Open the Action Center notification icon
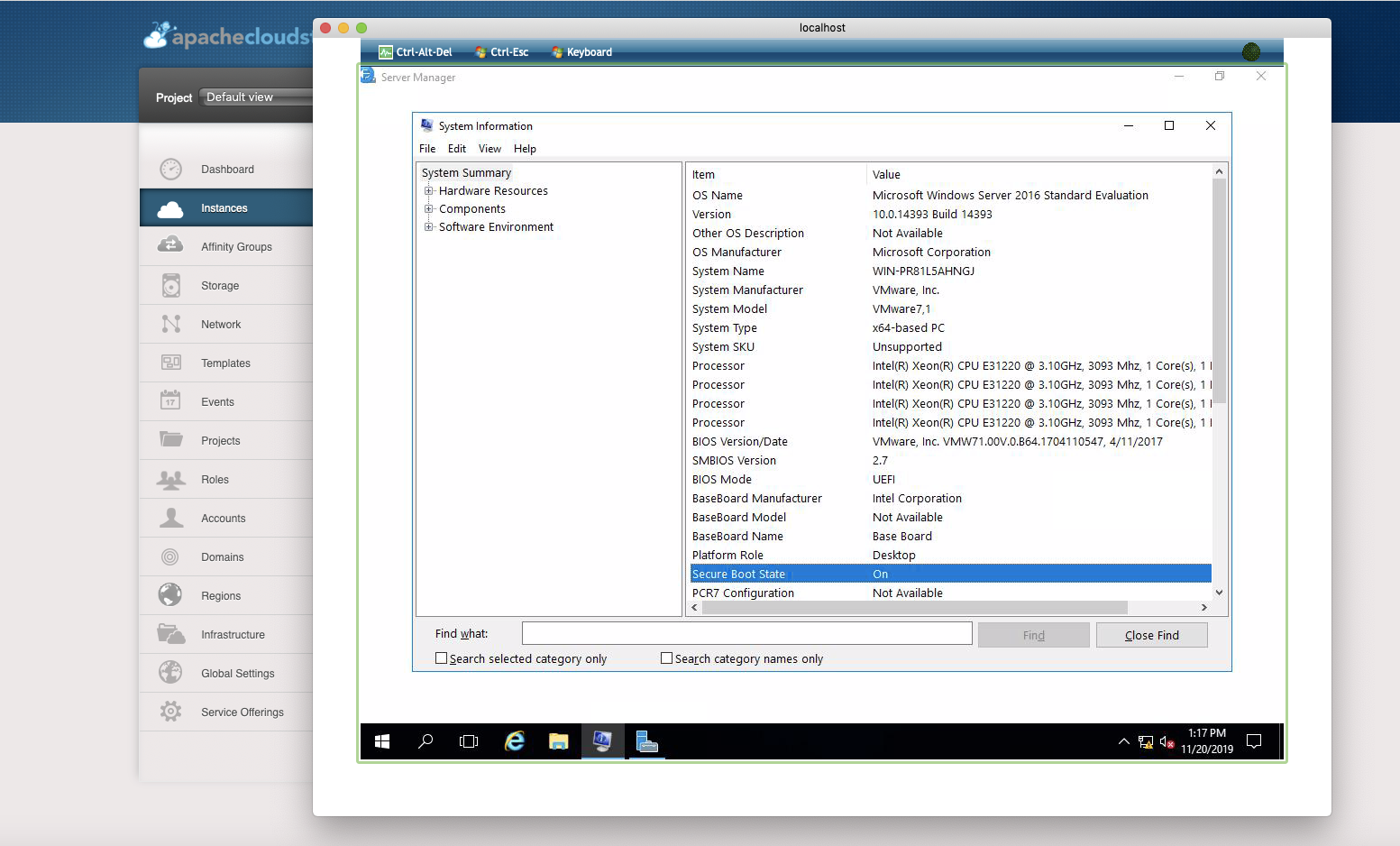The width and height of the screenshot is (1400, 846). pyautogui.click(x=1253, y=741)
